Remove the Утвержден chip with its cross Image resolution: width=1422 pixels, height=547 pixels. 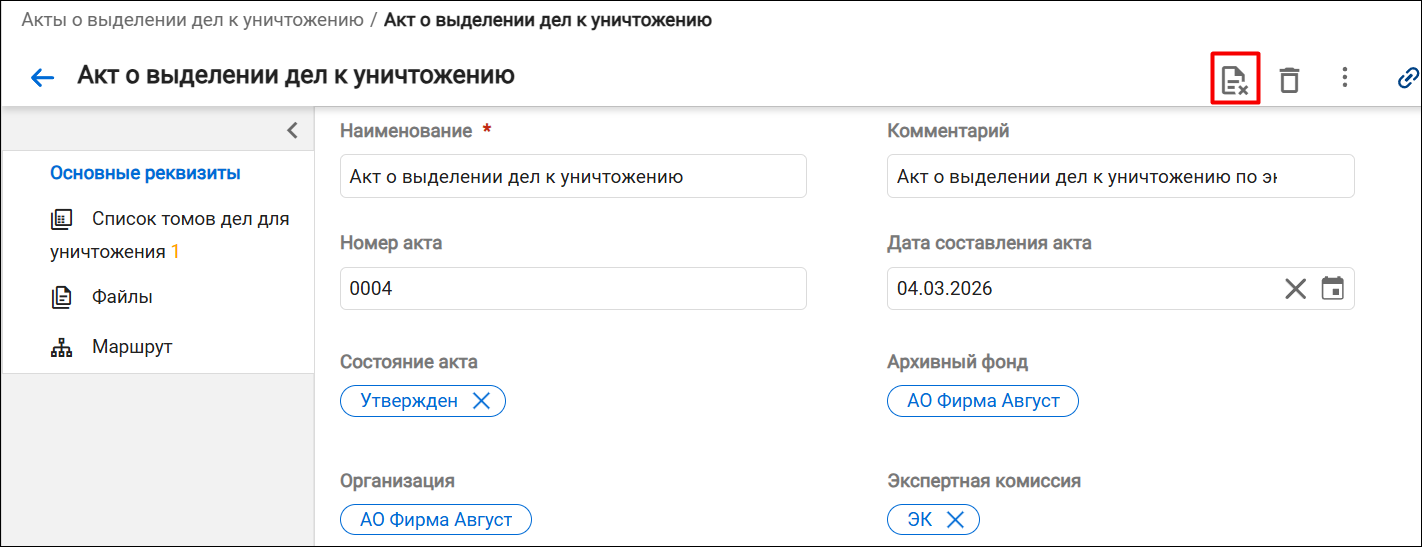click(x=481, y=401)
